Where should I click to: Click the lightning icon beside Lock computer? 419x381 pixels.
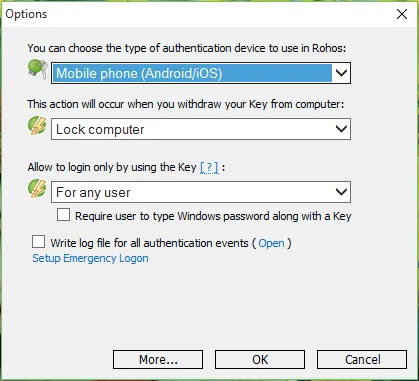pos(37,127)
